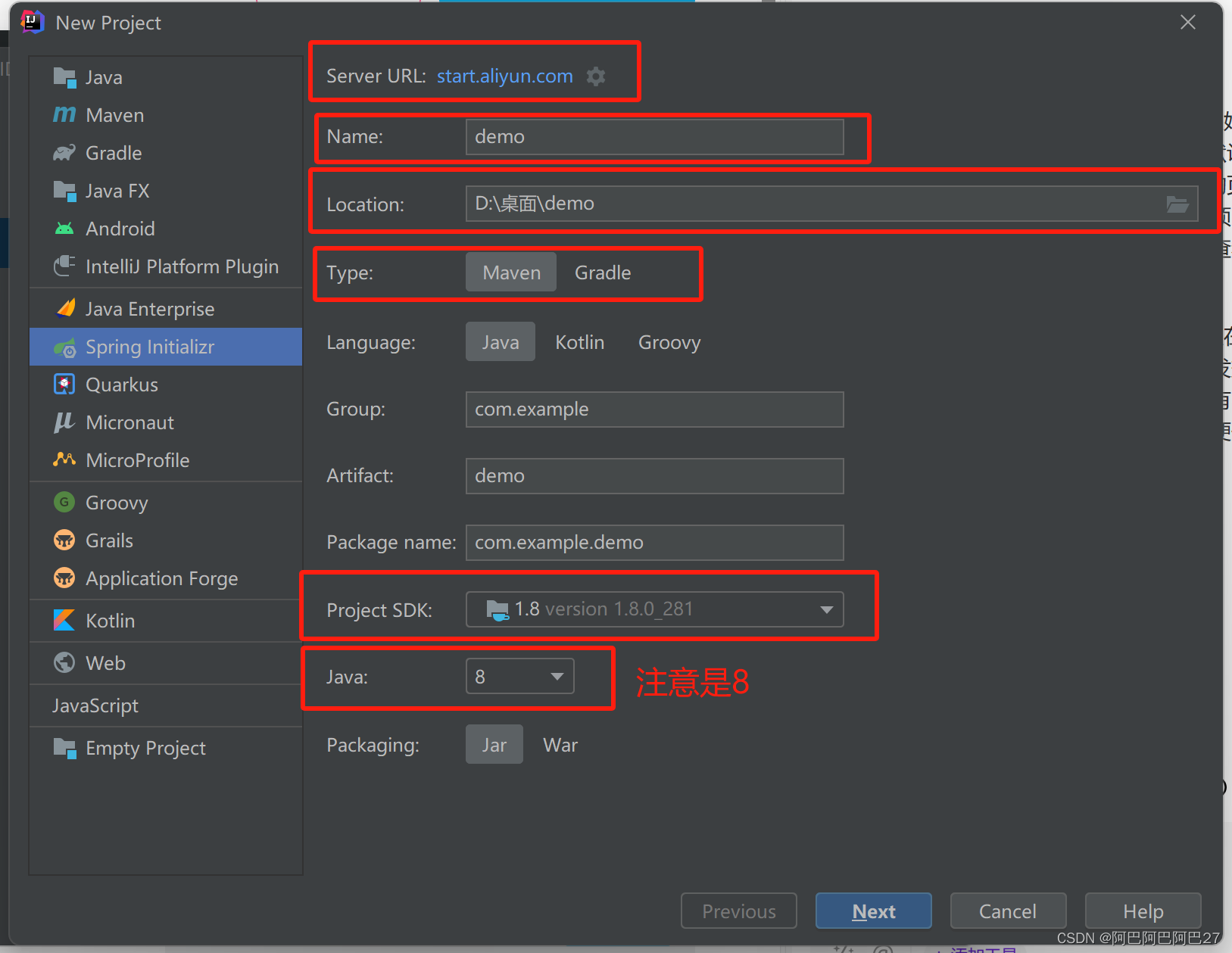
Task: Click the Micronaut mu icon
Action: tap(64, 422)
